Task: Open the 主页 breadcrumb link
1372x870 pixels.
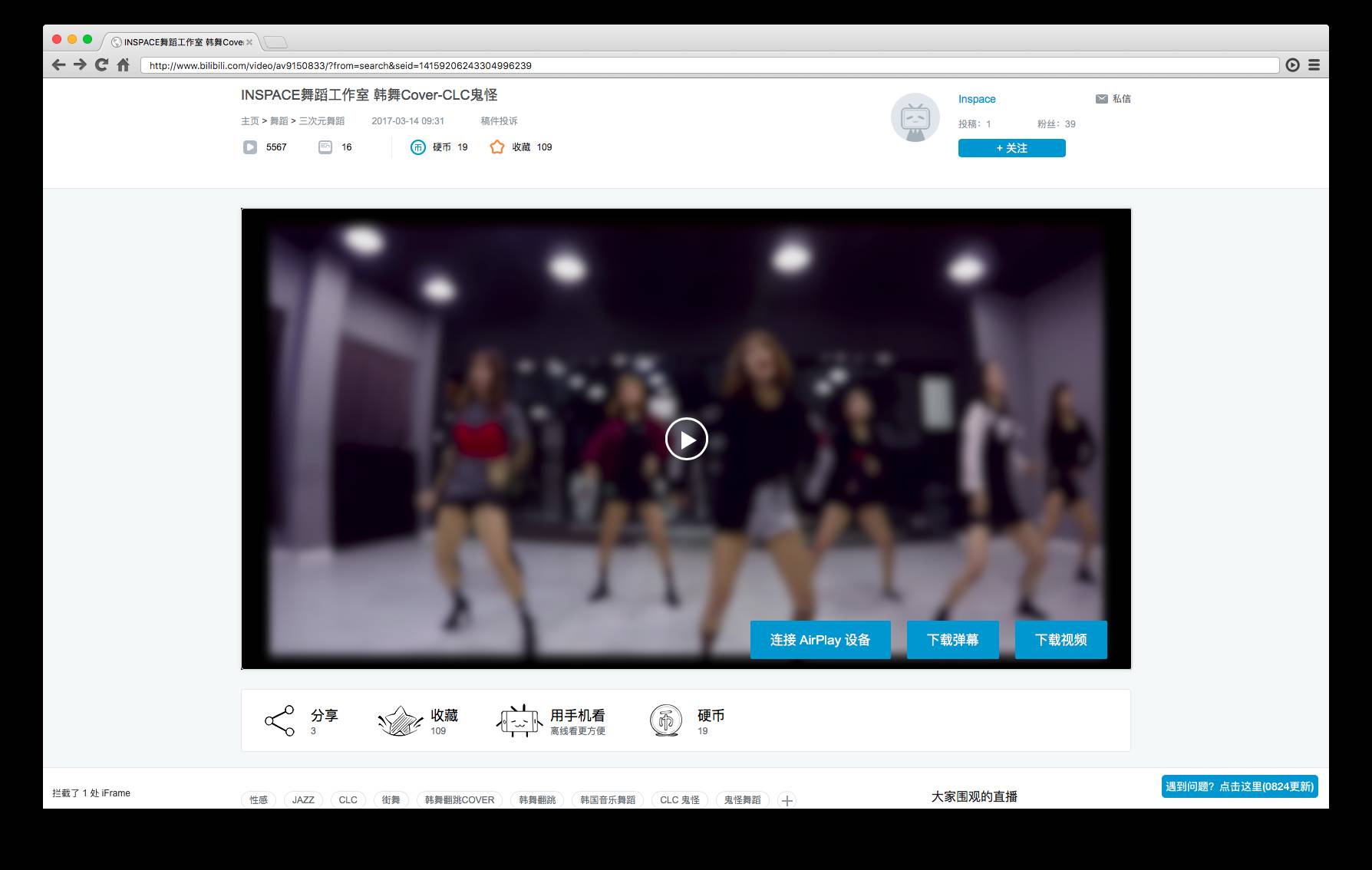Action: point(250,121)
